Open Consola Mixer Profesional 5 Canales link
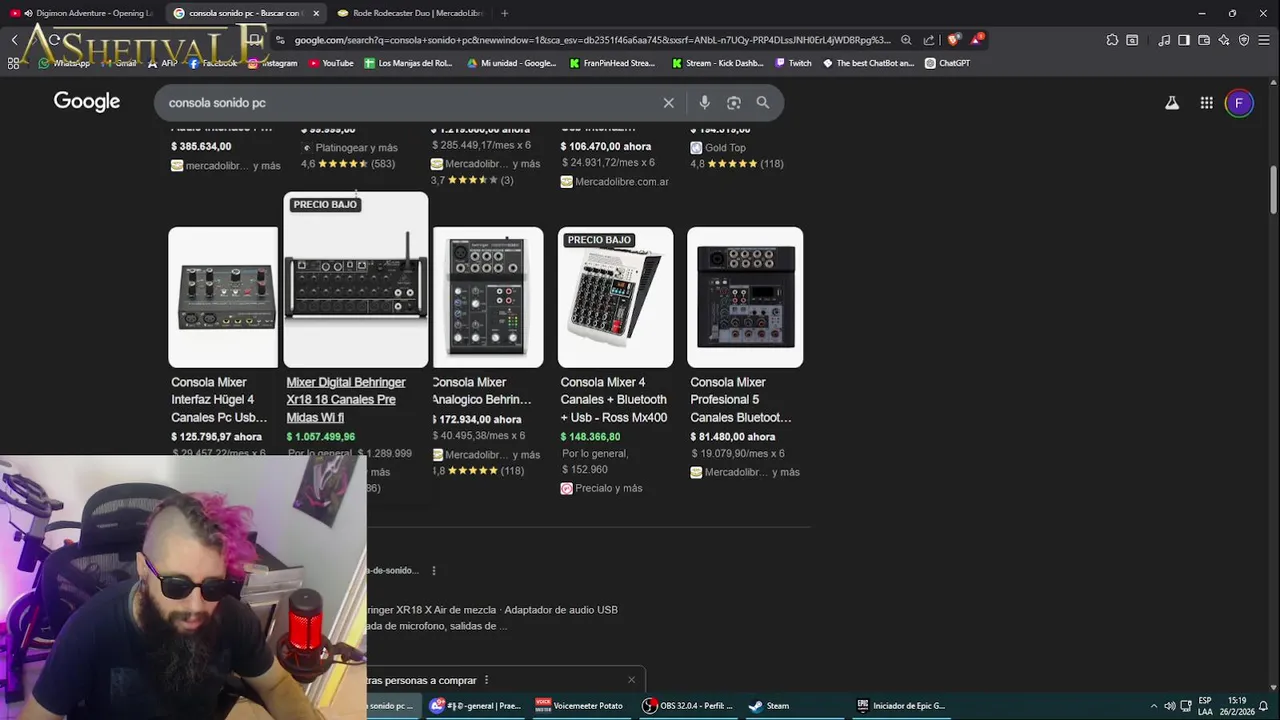Image resolution: width=1280 pixels, height=720 pixels. pyautogui.click(x=741, y=400)
